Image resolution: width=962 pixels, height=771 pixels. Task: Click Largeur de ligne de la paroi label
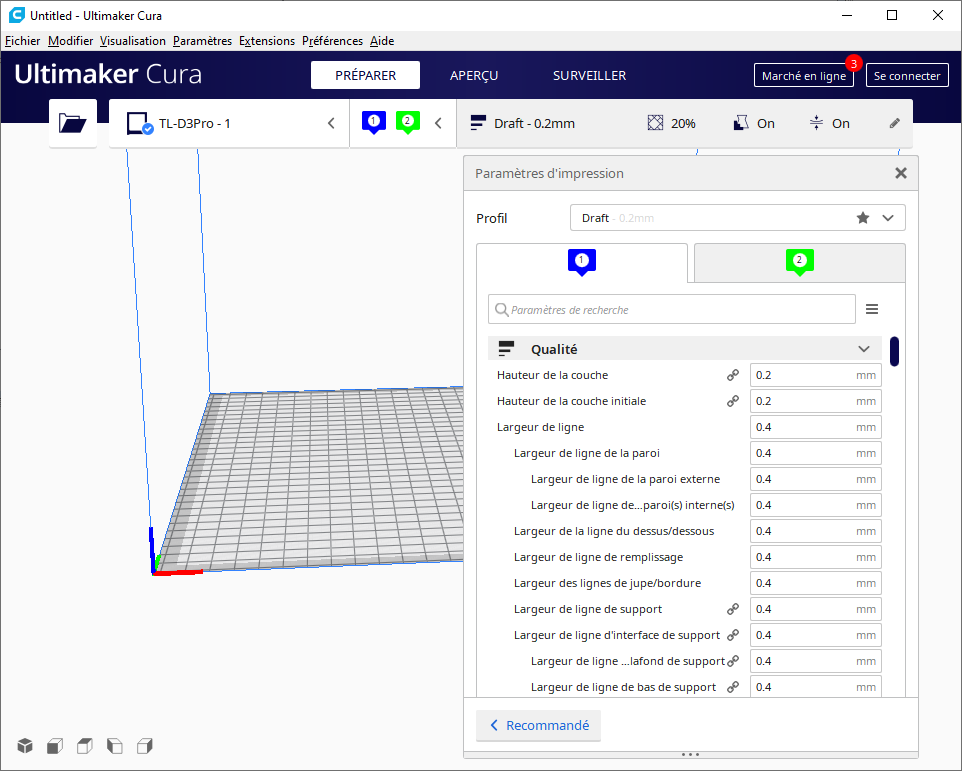[x=587, y=453]
